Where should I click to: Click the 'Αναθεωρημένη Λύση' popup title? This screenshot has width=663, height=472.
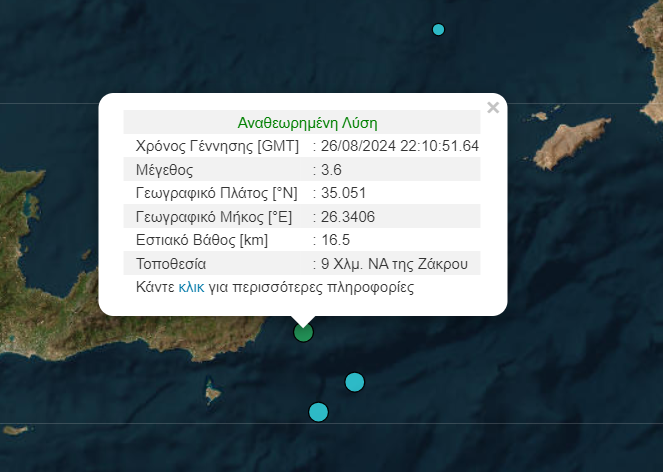tap(307, 123)
